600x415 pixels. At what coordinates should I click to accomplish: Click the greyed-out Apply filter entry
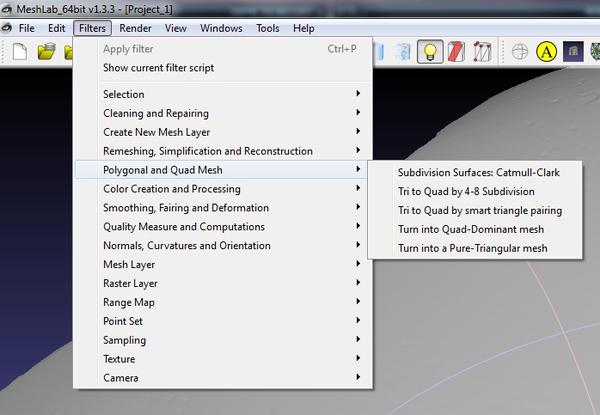click(223, 49)
